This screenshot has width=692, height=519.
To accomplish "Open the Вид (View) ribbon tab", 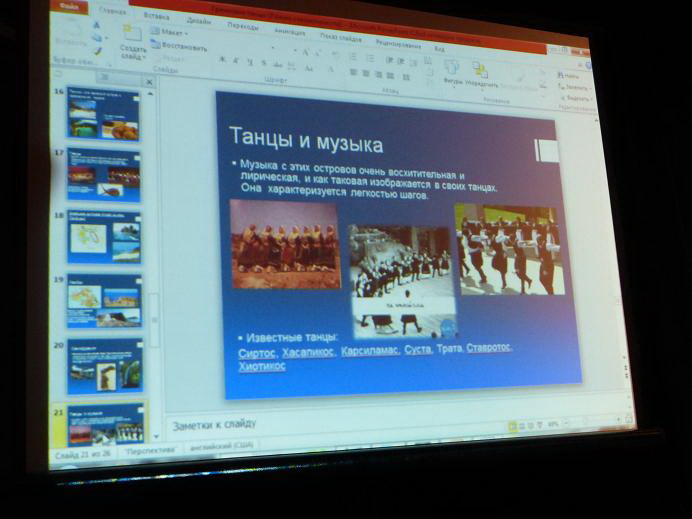I will (439, 49).
